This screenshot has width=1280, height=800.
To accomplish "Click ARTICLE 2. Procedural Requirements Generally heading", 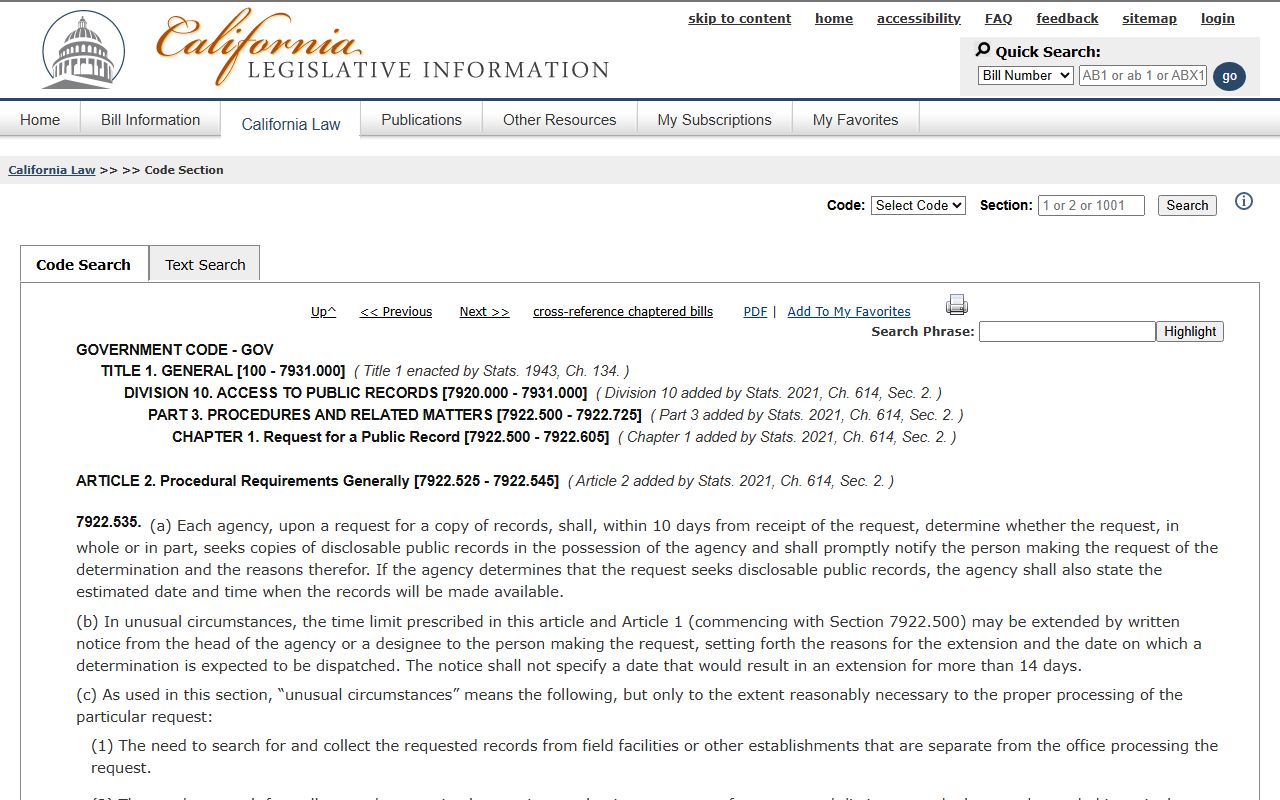I will click(x=318, y=481).
